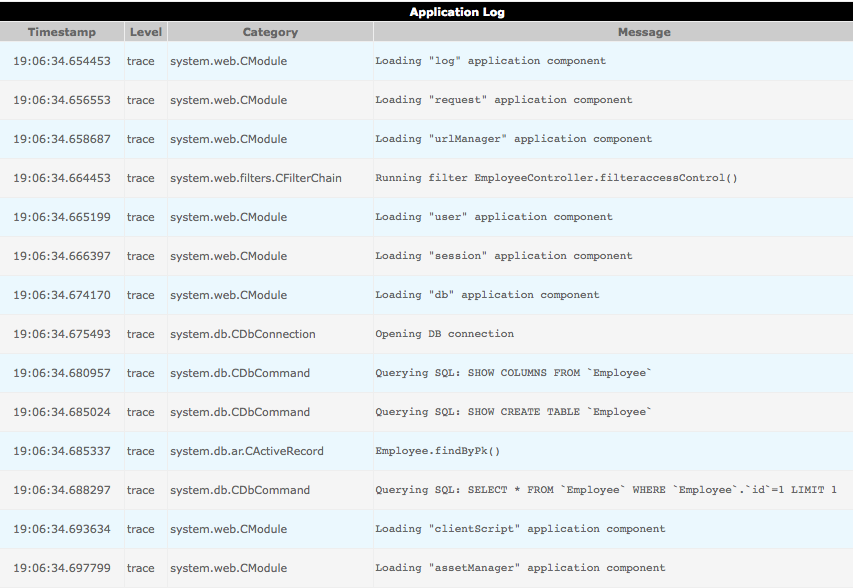This screenshot has height=588, width=853.
Task: Click timestamp 19:06:34.666397
Action: [62, 256]
